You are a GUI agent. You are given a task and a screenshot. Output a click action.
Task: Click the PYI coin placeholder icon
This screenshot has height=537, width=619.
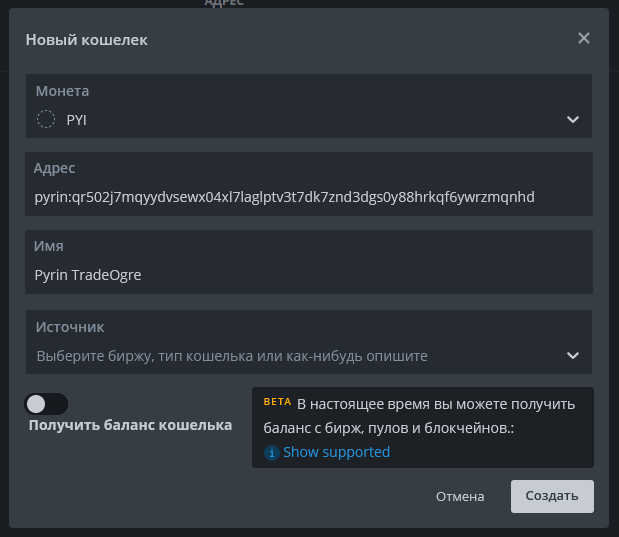click(x=46, y=119)
